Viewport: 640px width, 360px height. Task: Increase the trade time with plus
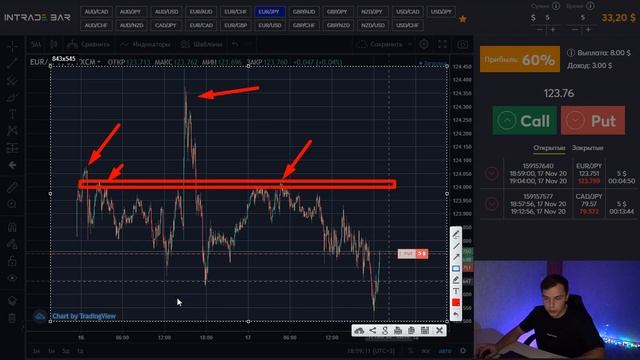[588, 30]
